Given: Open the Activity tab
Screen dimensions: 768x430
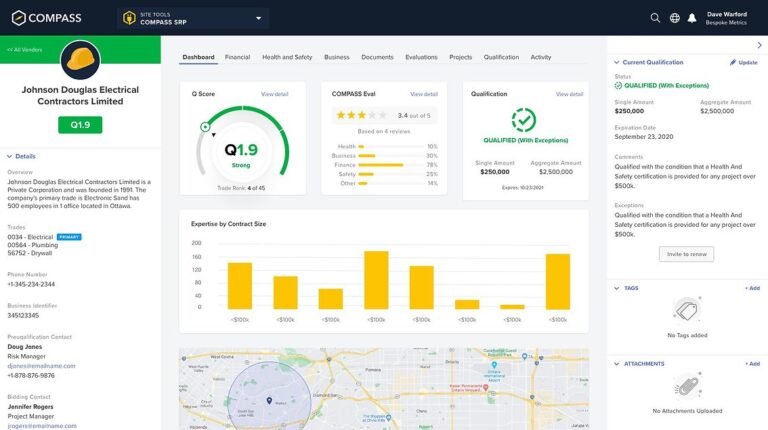Looking at the screenshot, I should click(x=541, y=57).
